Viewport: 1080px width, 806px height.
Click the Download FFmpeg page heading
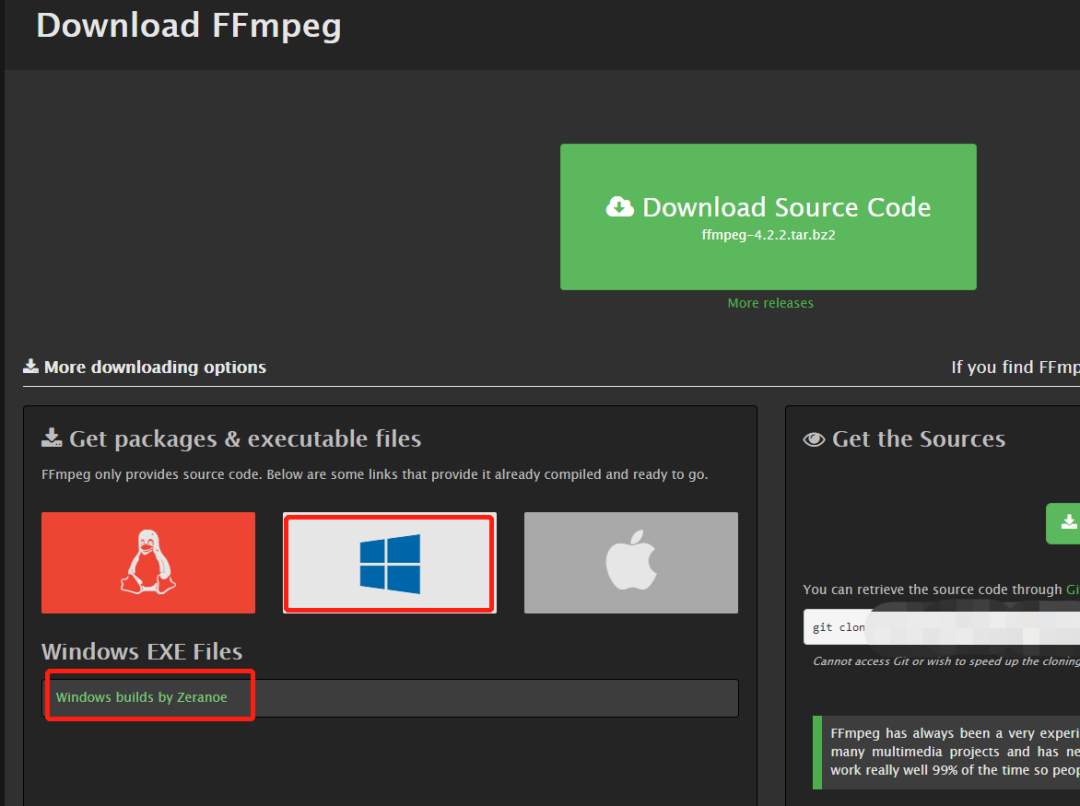pyautogui.click(x=188, y=25)
